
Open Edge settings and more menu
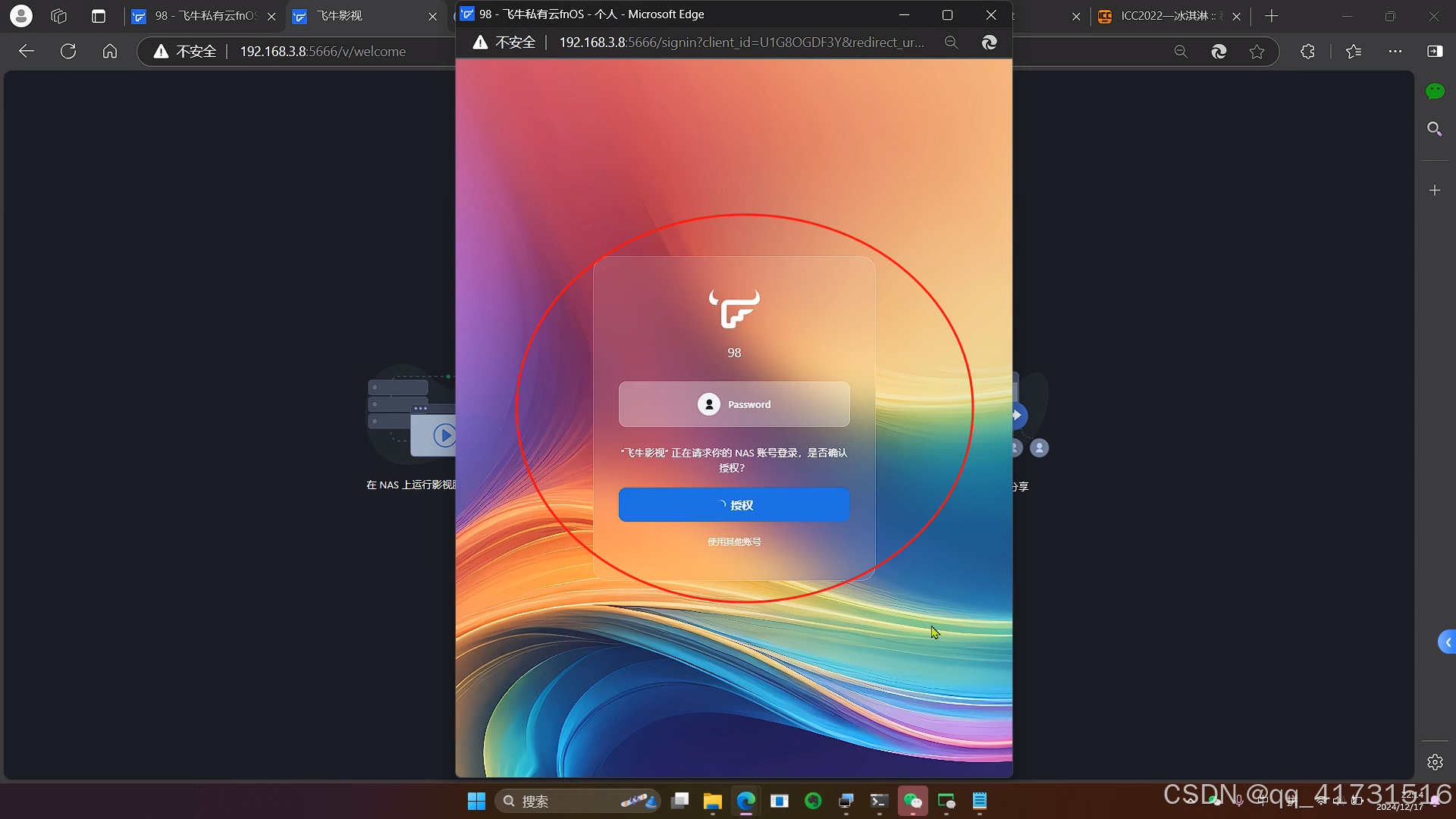[x=1395, y=52]
